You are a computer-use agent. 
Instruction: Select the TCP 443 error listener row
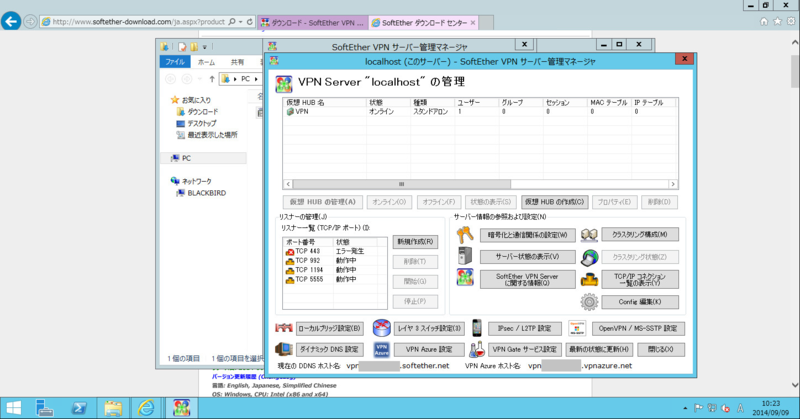coord(334,252)
